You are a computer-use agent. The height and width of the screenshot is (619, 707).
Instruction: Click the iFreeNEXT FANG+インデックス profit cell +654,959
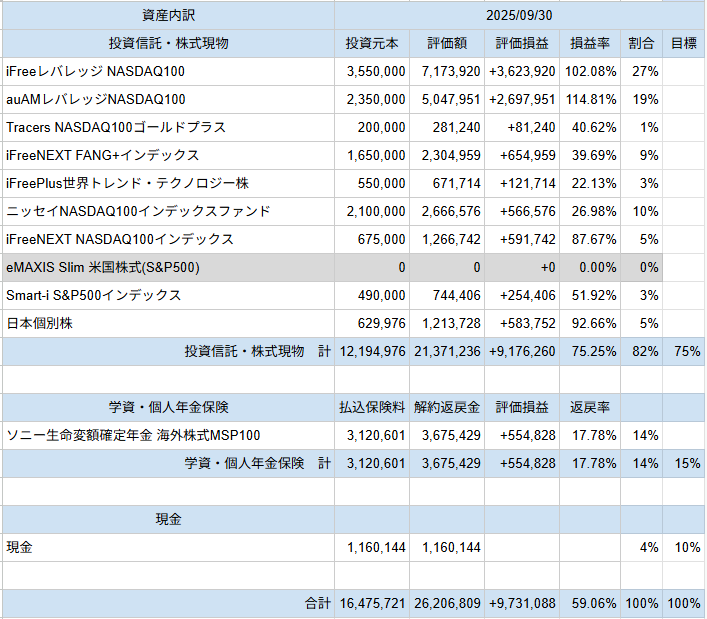523,156
